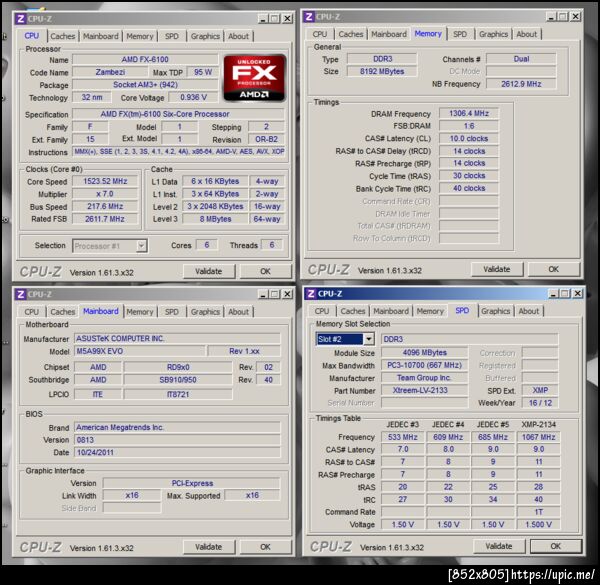This screenshot has height=585, width=600.
Task: Click the SB910/950 southbridge value
Action: (178, 380)
